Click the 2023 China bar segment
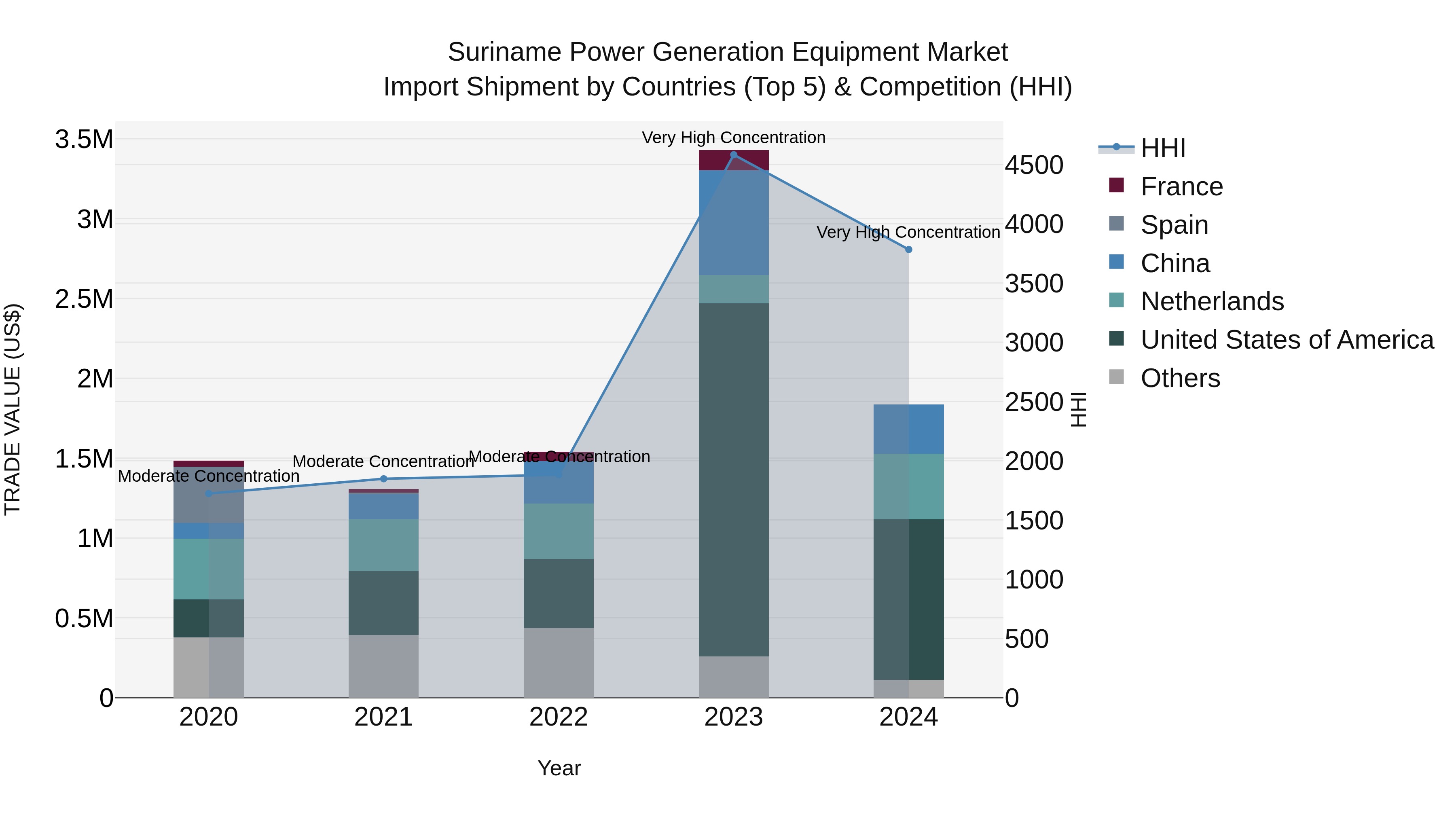Image resolution: width=1456 pixels, height=819 pixels. pos(734,223)
